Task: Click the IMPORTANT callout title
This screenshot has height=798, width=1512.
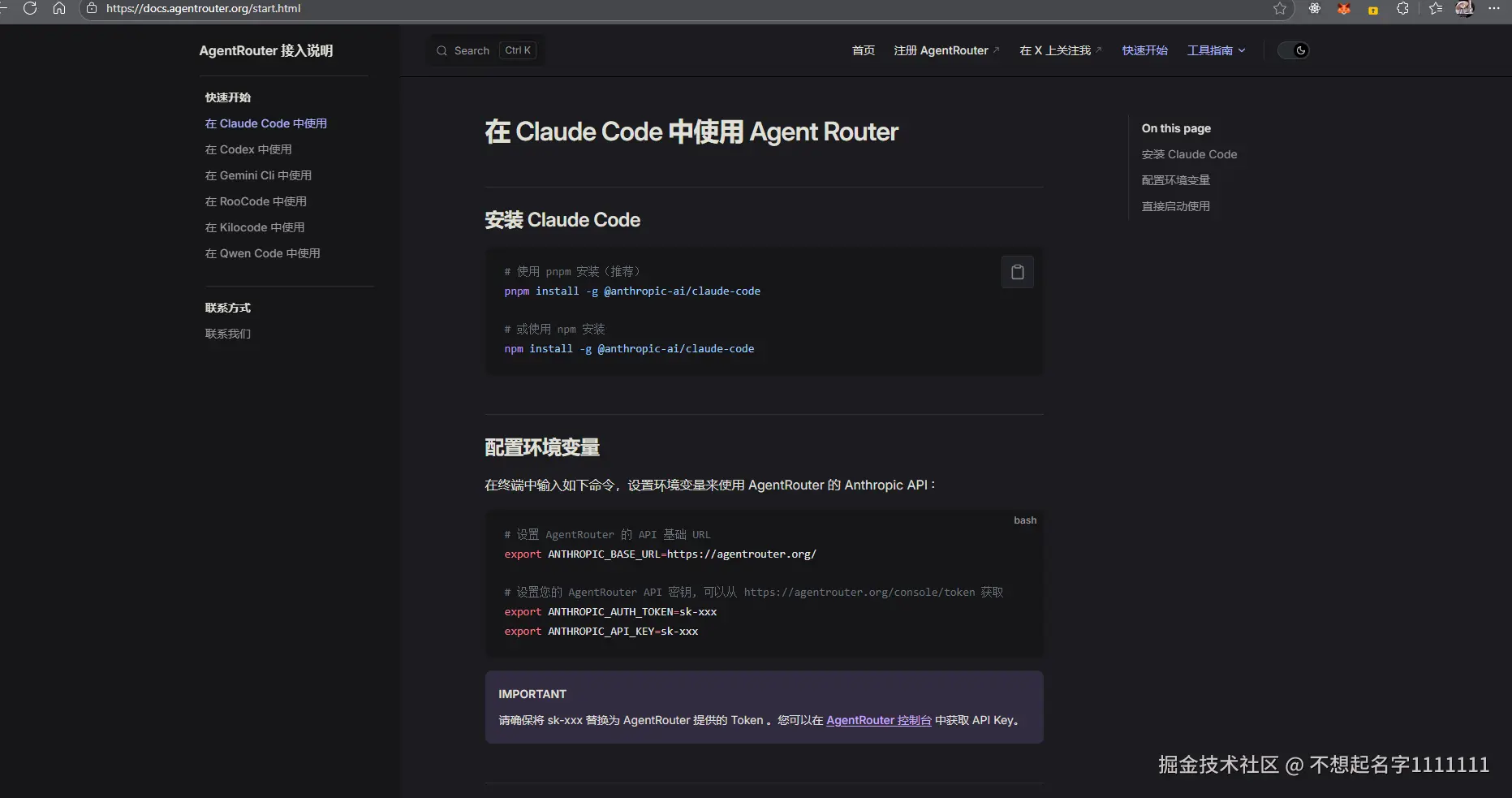Action: click(532, 694)
